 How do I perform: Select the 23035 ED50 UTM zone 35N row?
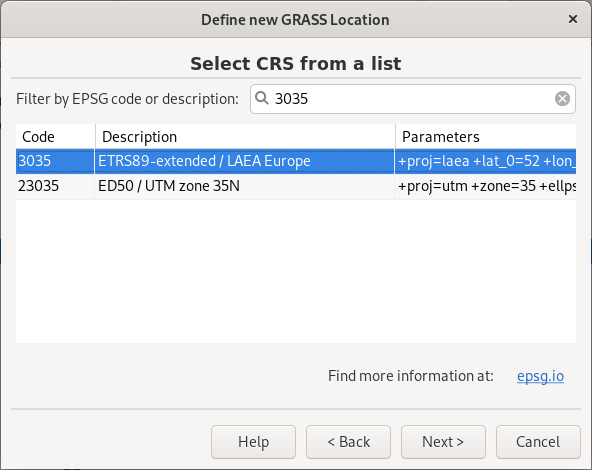[296, 186]
